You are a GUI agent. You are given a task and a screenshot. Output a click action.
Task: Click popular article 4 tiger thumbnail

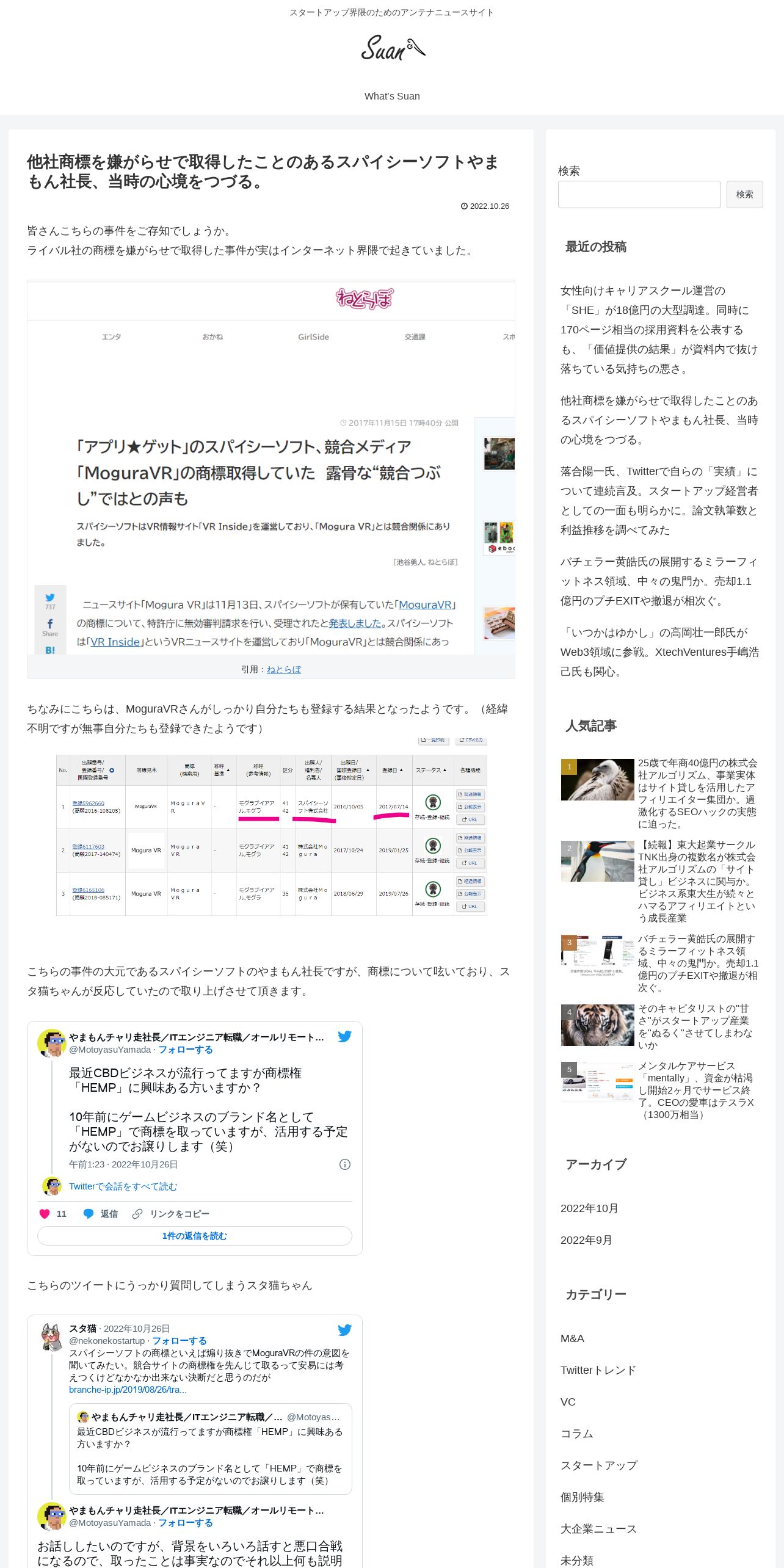[x=597, y=1025]
